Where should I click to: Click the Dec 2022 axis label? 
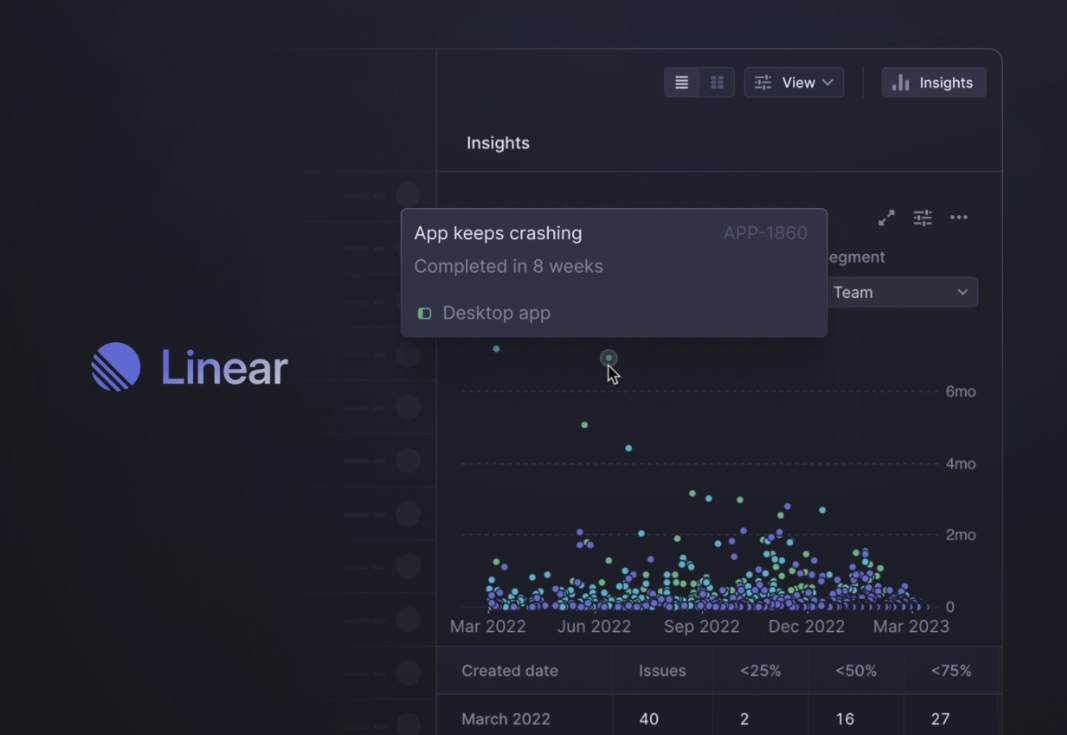[x=806, y=626]
